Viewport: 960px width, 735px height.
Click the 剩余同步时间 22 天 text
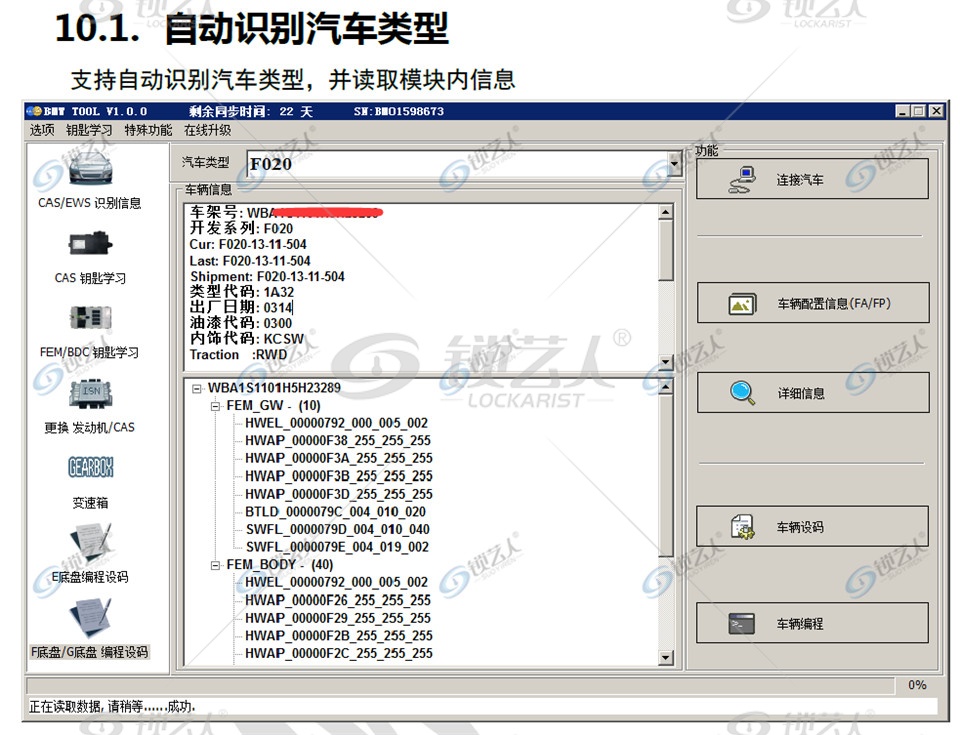pos(250,111)
